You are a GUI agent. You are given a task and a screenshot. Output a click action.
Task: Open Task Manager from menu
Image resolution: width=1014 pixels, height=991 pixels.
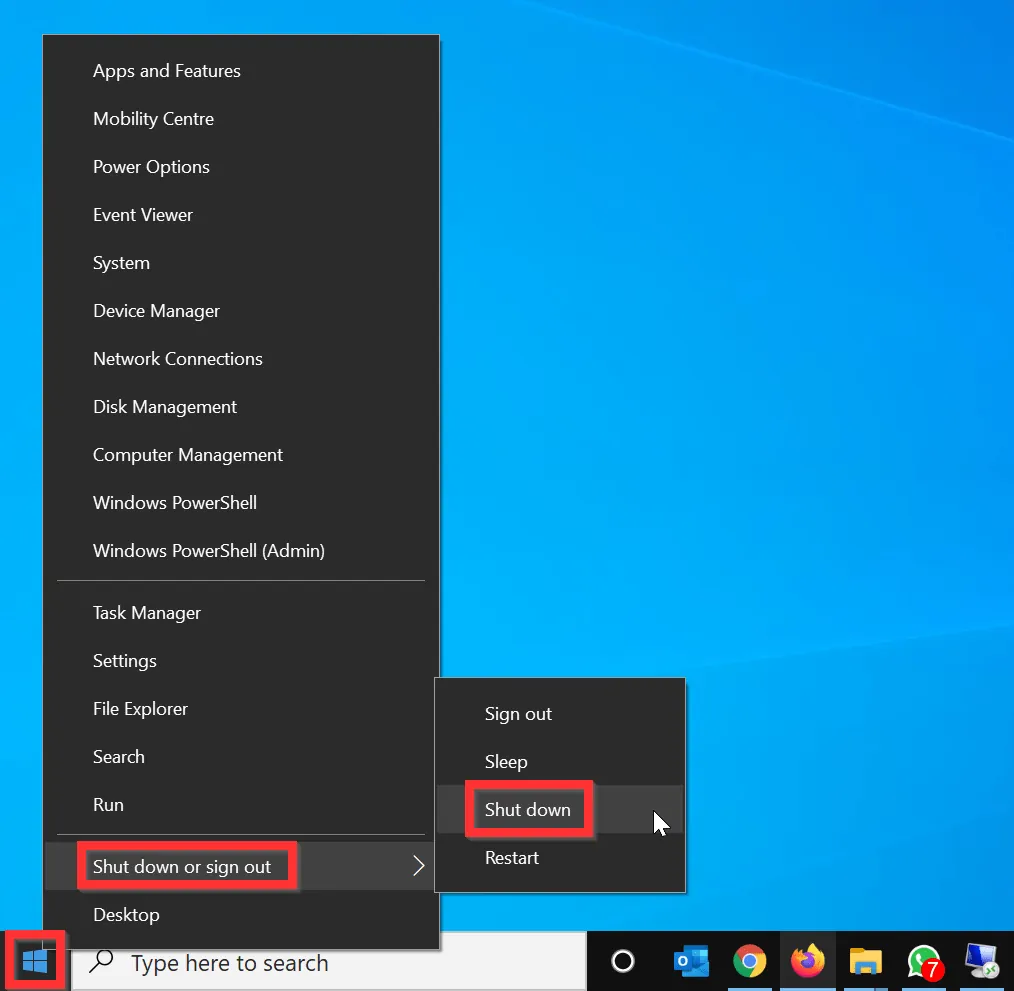click(x=147, y=613)
